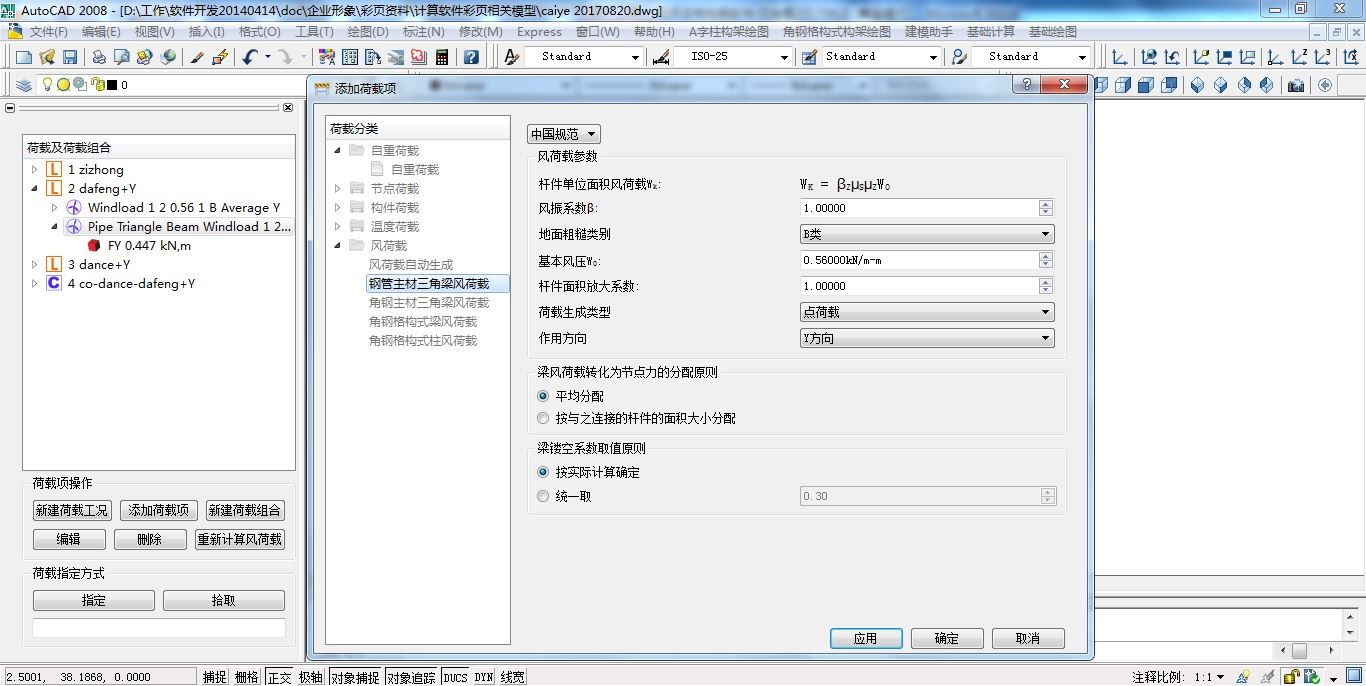
Task: Open the 地面粗糙类别 dropdown showing B类
Action: pyautogui.click(x=926, y=234)
